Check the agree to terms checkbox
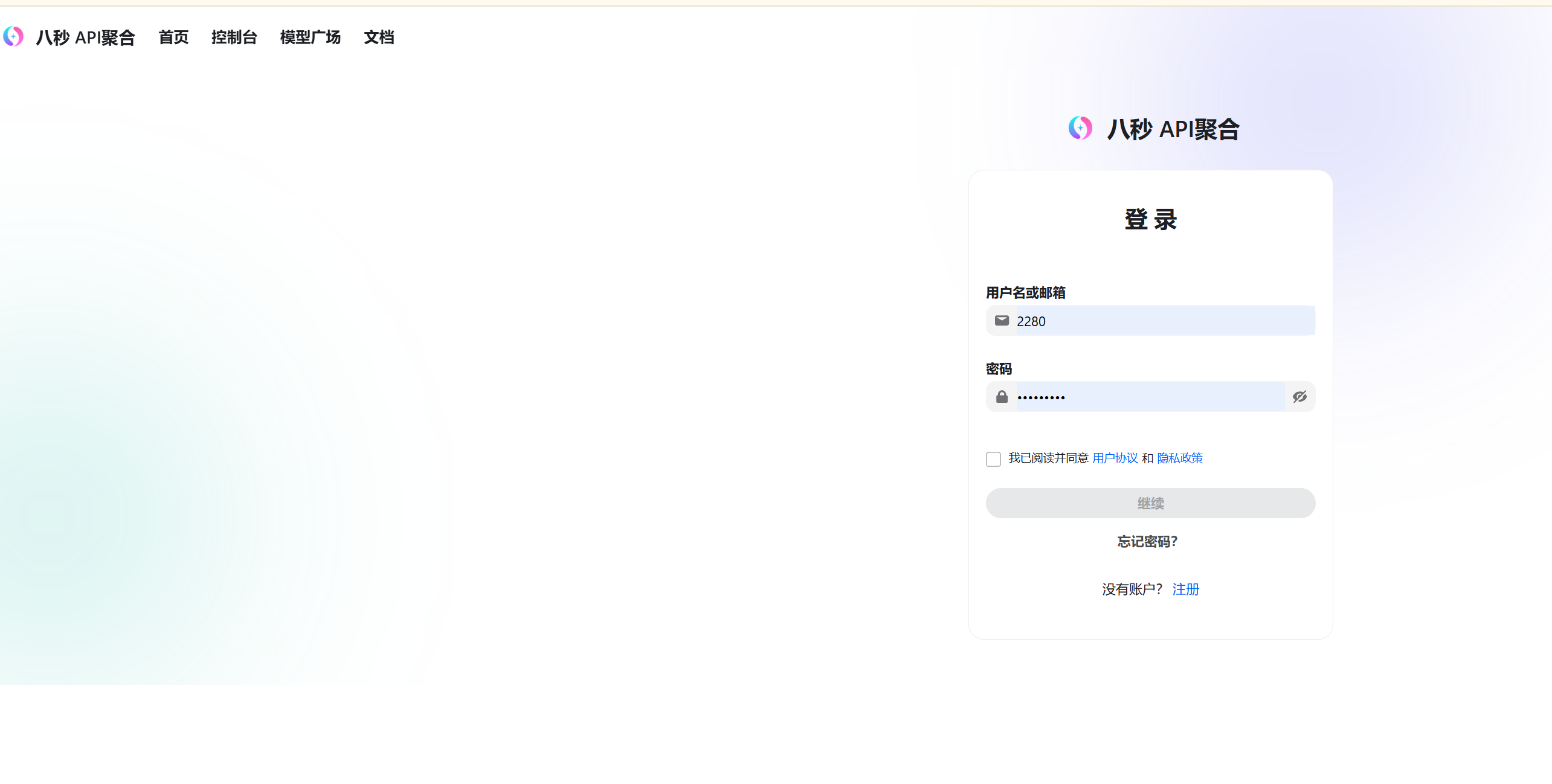The height and width of the screenshot is (784, 1552). tap(993, 459)
